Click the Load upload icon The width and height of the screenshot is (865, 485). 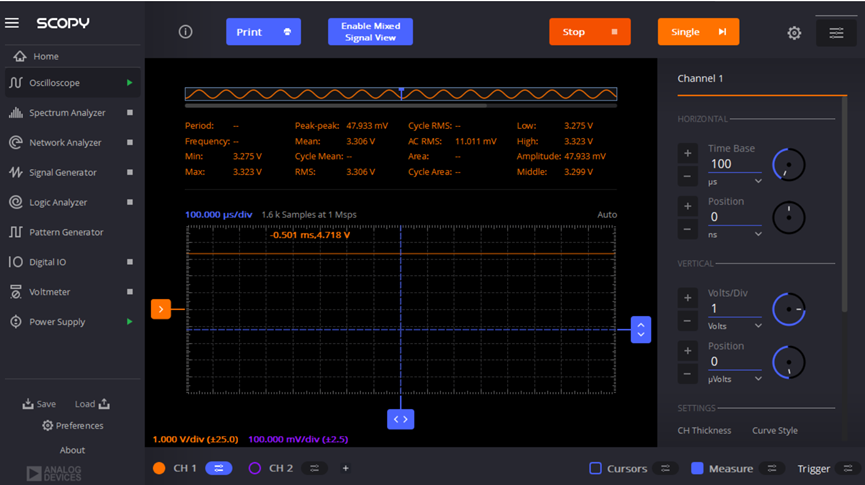point(104,403)
